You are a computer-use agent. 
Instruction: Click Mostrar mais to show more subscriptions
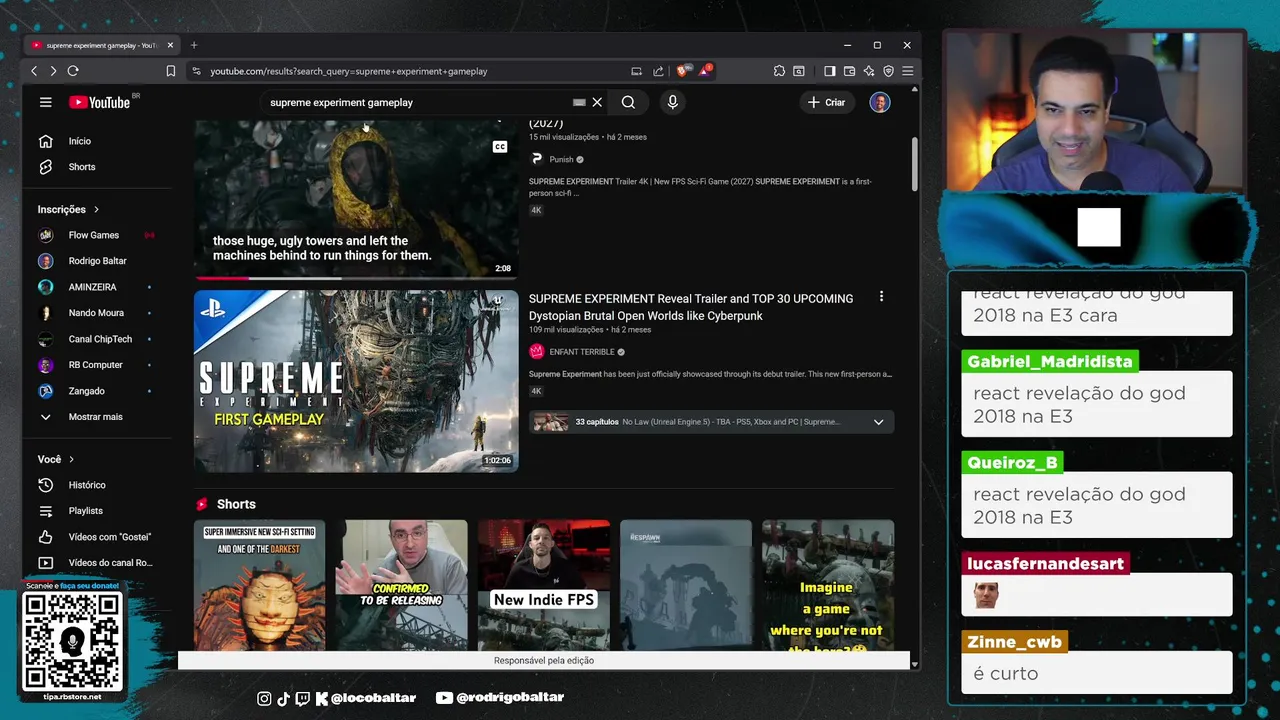pos(96,417)
